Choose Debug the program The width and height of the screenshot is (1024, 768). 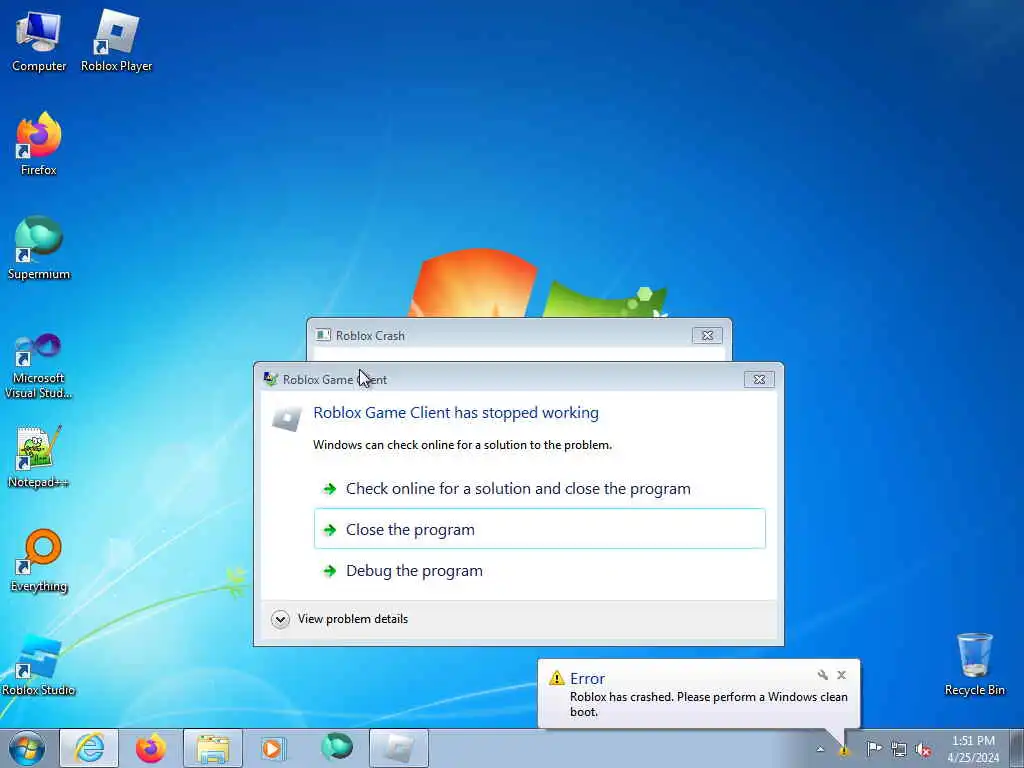539,570
